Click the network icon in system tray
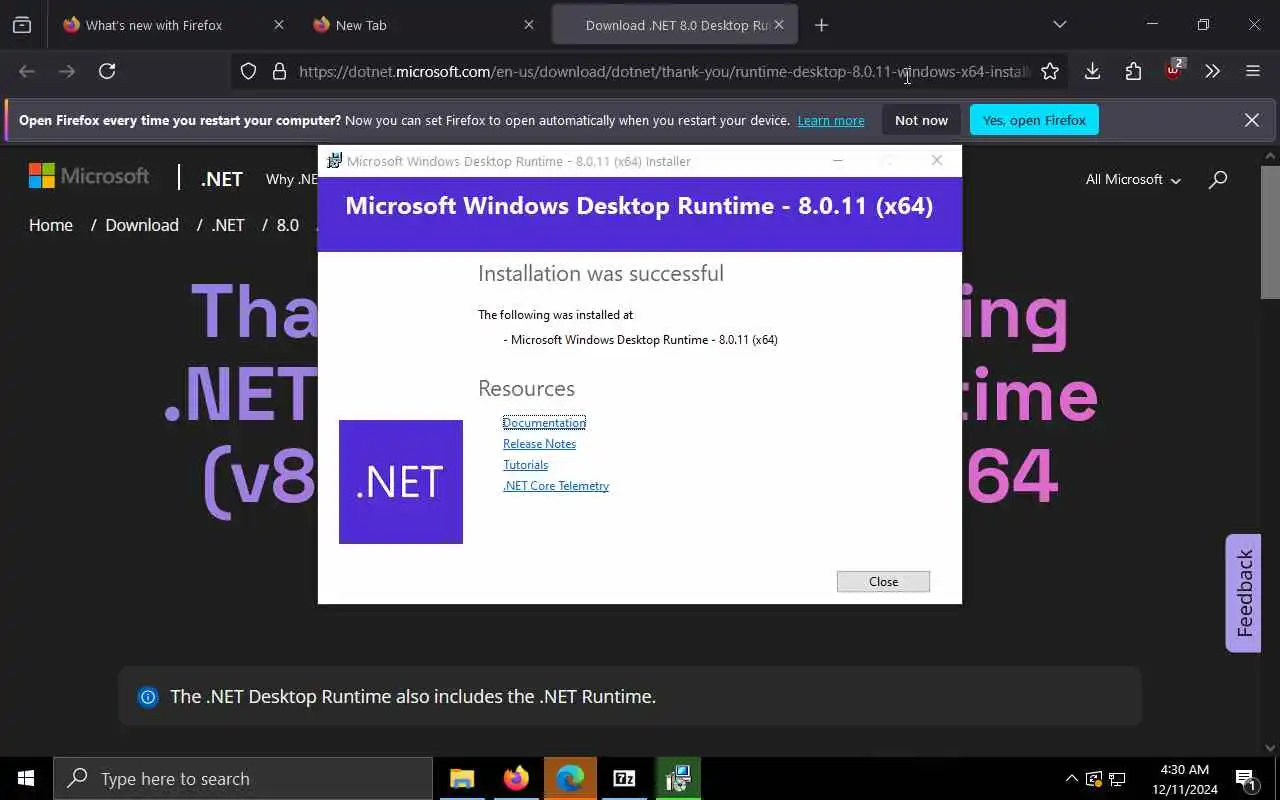This screenshot has height=800, width=1280. pos(1117,779)
